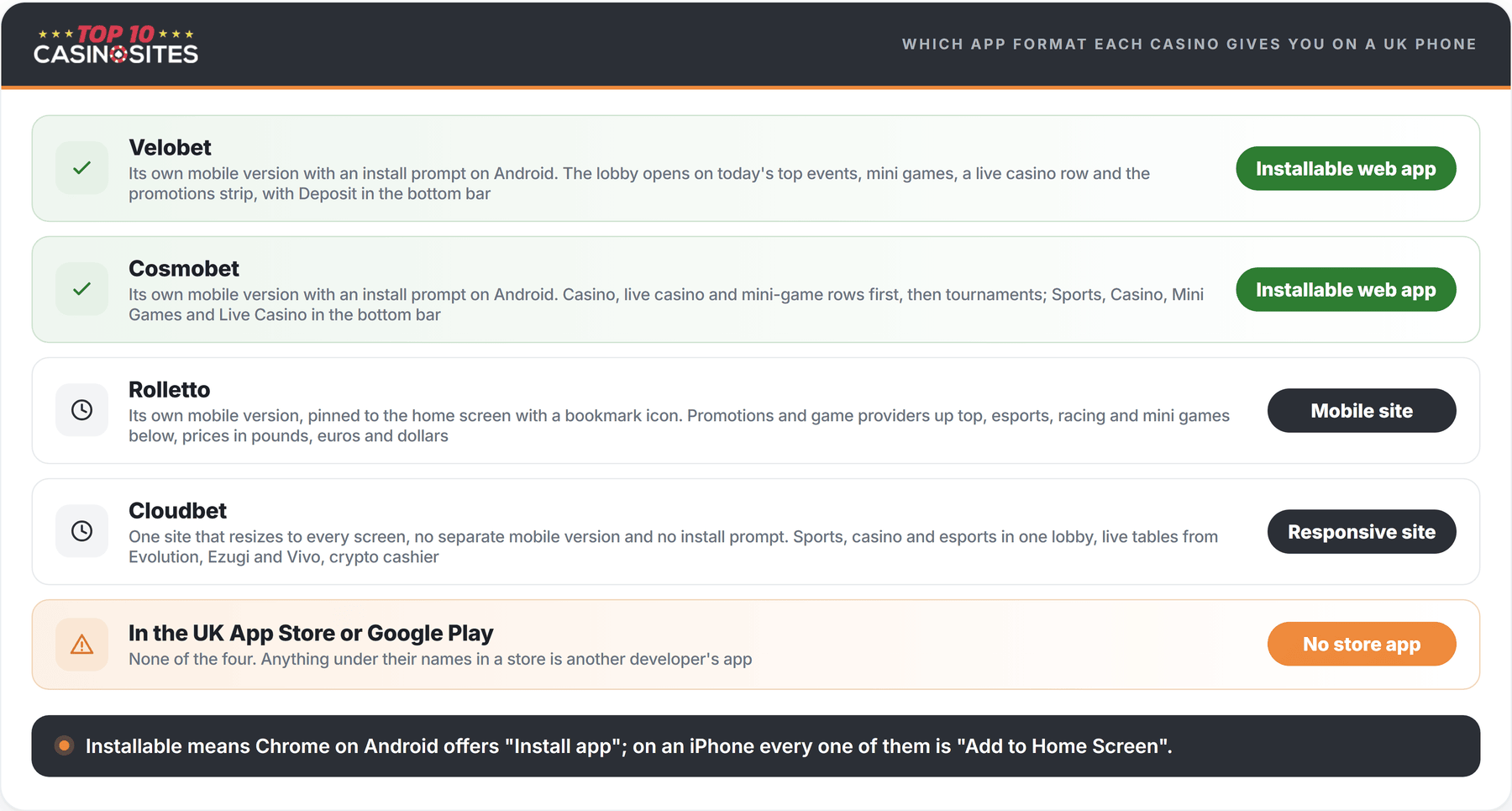1512x811 pixels.
Task: Click Velobet's description about the lobby and Deposit bar
Action: coord(639,183)
